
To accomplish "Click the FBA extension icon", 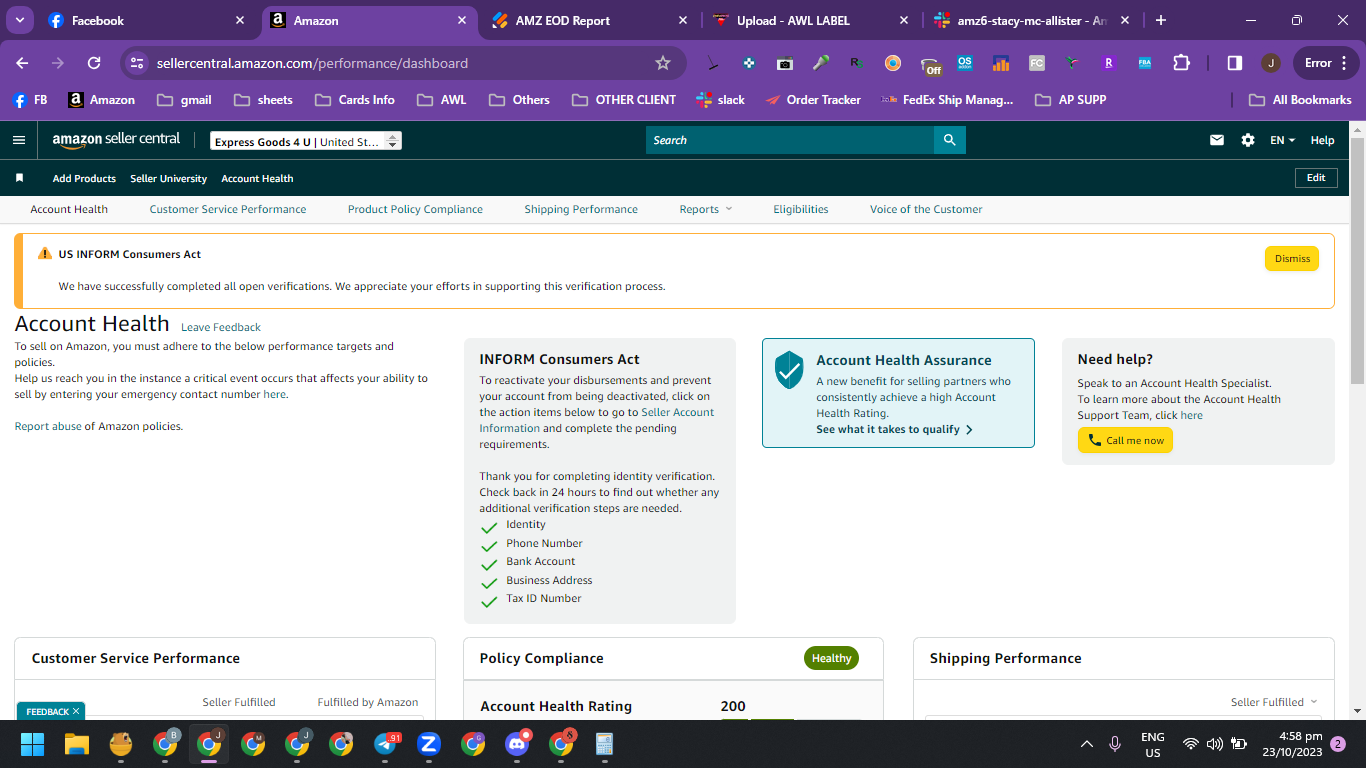I will [1145, 63].
